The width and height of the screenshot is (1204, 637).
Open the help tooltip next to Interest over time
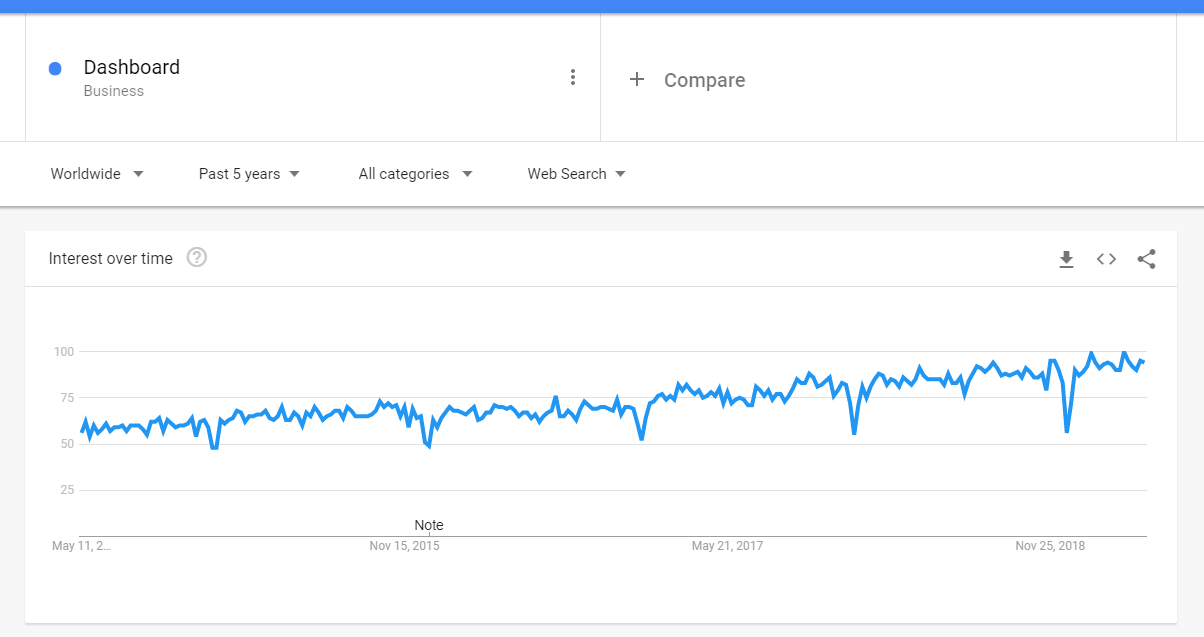point(197,257)
